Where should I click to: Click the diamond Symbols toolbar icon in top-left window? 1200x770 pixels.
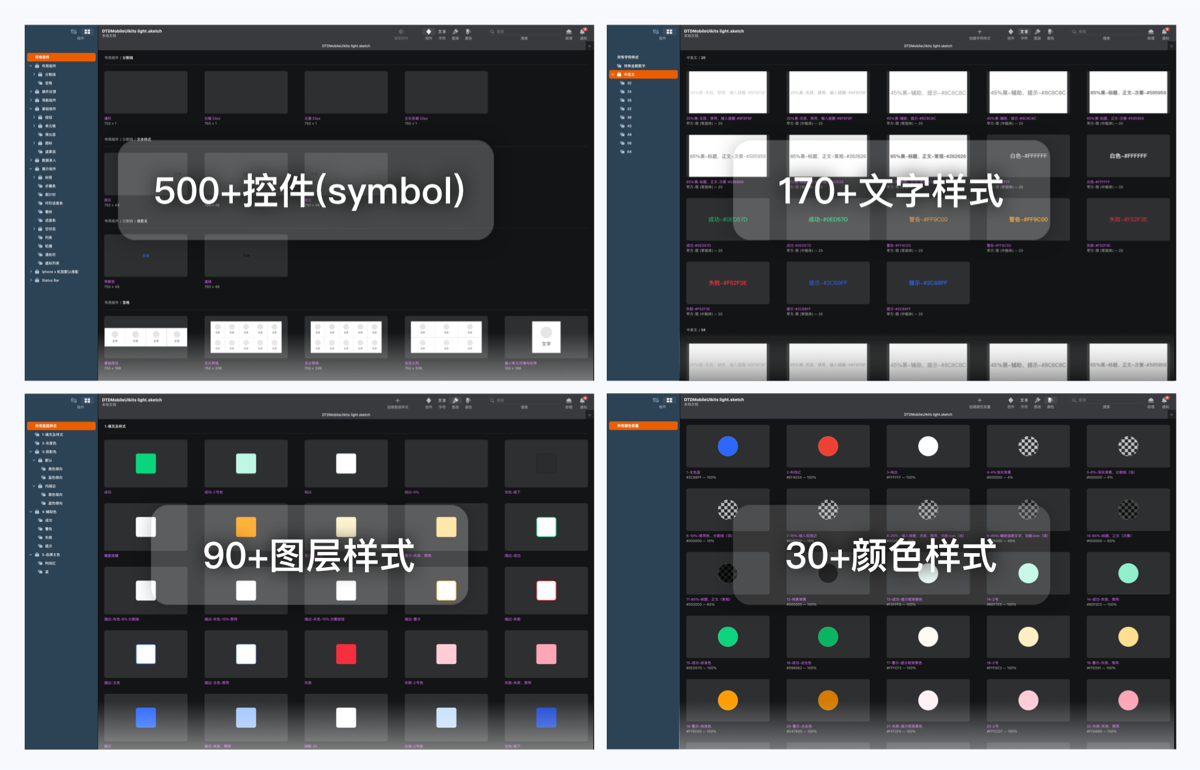tap(429, 33)
